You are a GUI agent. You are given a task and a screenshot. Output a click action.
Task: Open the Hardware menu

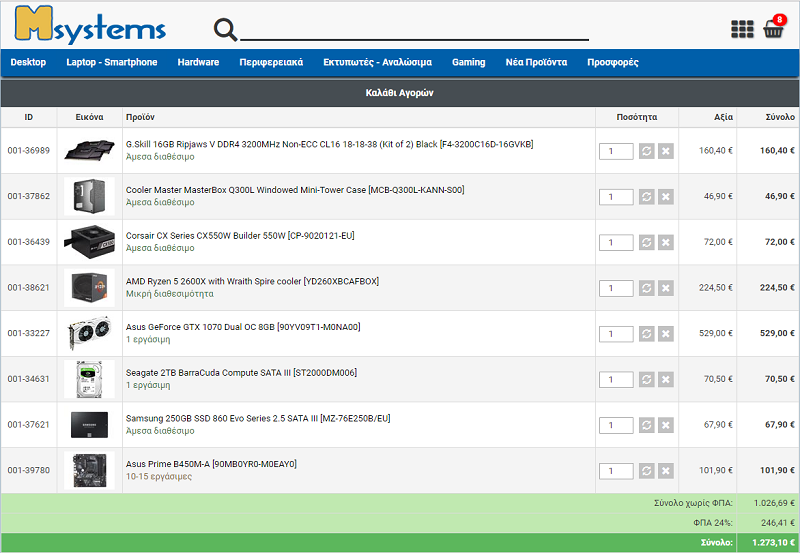click(x=198, y=62)
